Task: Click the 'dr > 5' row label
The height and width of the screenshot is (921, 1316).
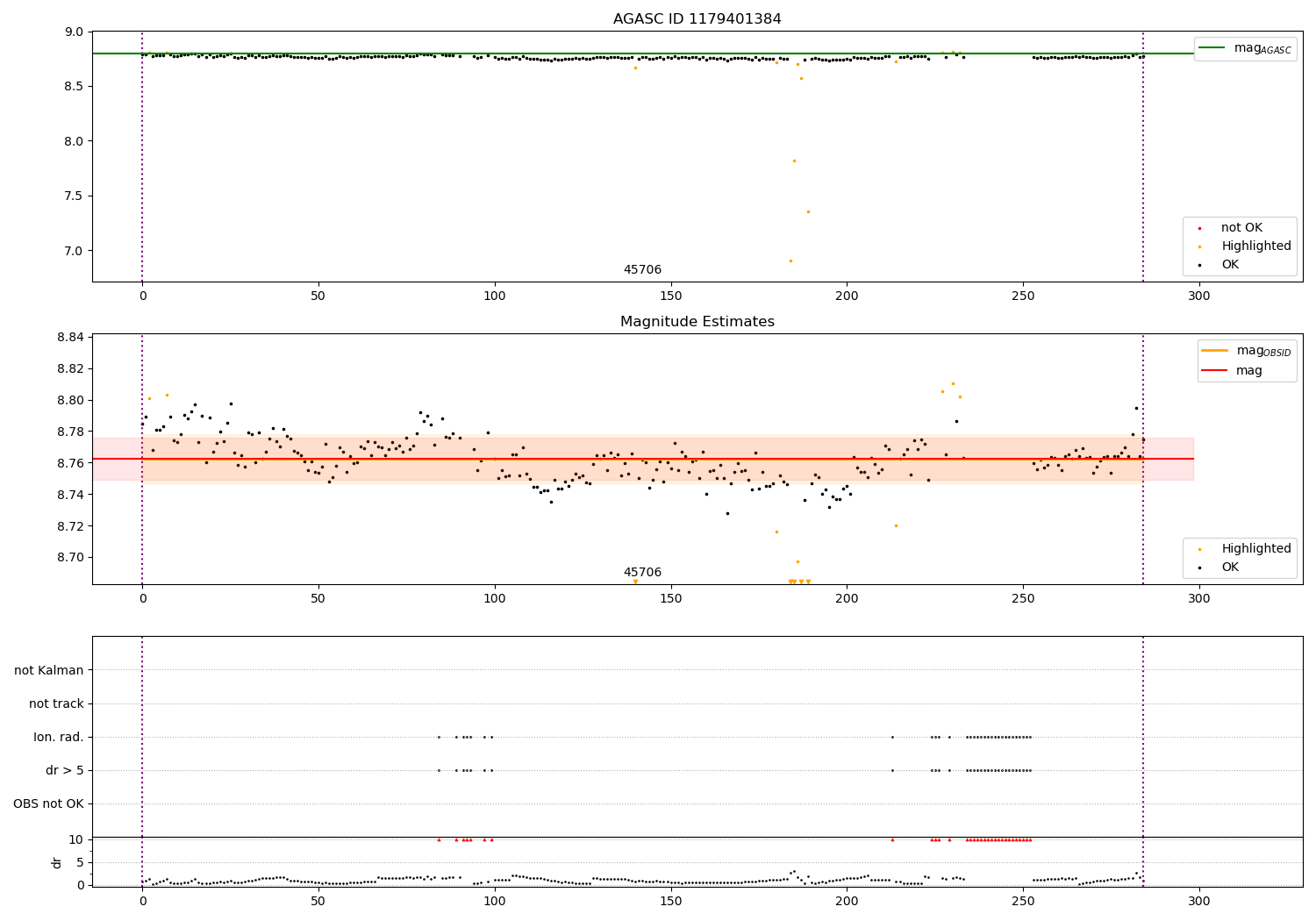Action: pyautogui.click(x=65, y=771)
